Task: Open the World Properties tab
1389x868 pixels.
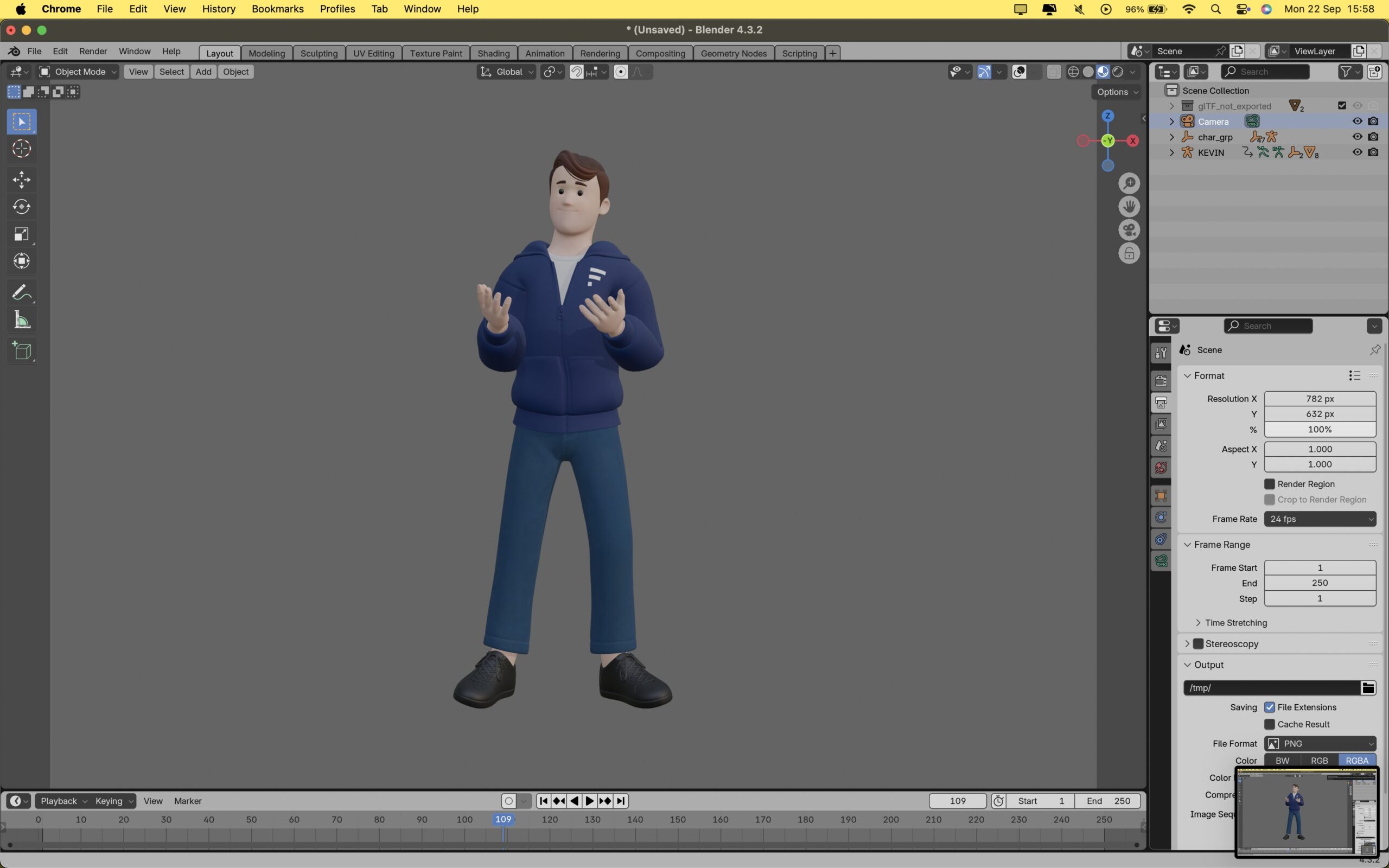Action: [1161, 467]
